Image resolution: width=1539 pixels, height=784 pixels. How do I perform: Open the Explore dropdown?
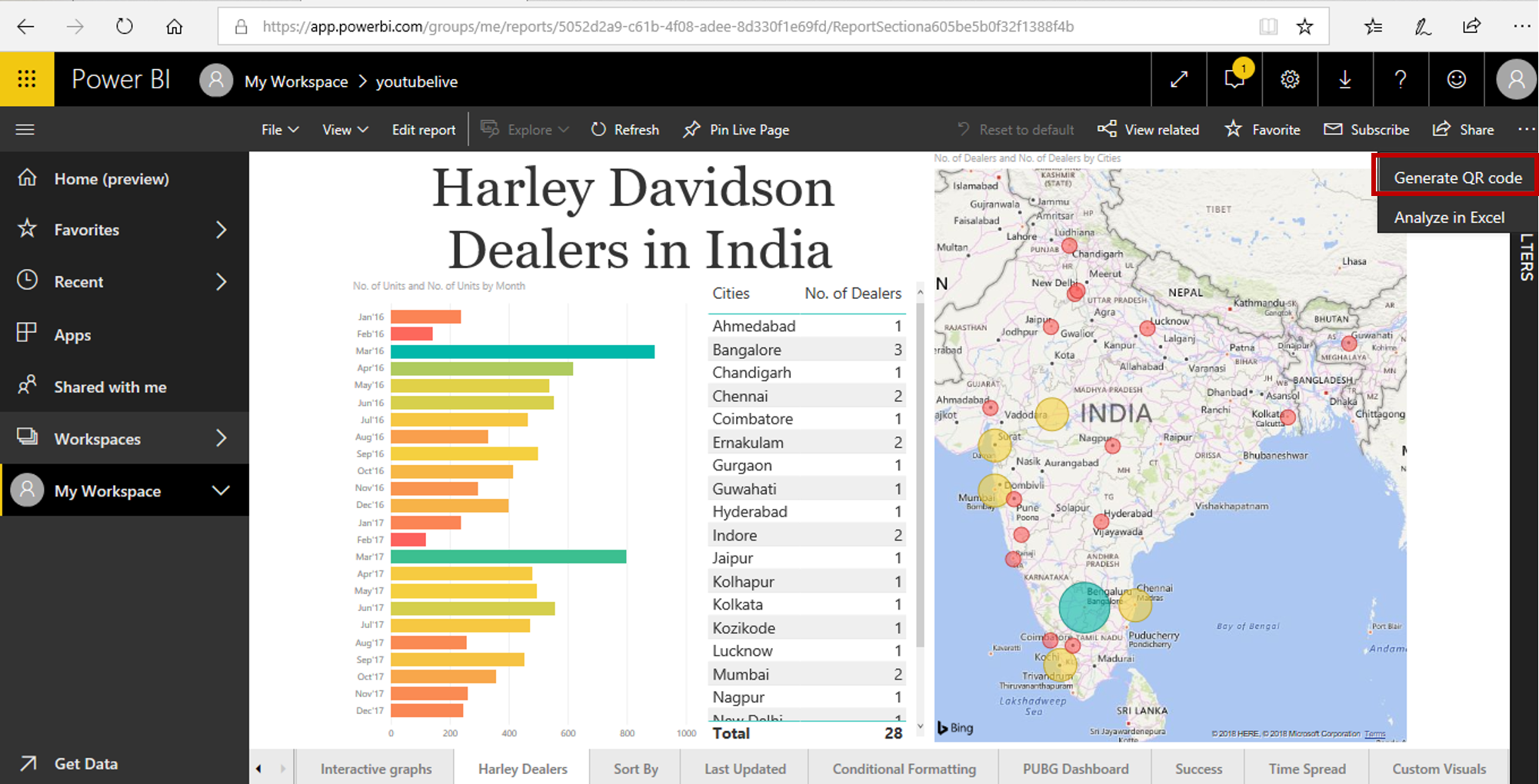525,130
